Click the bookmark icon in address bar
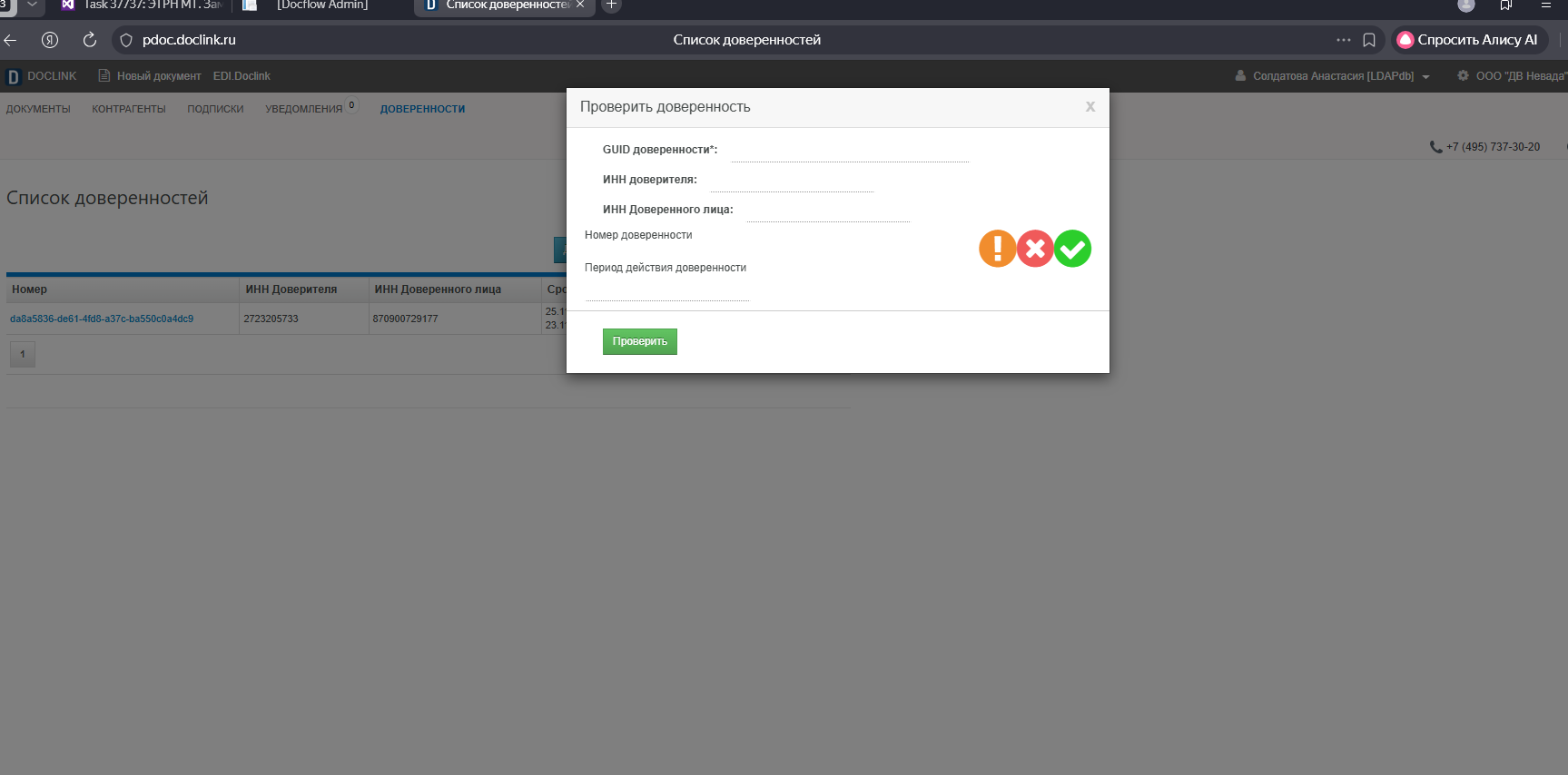 coord(1369,40)
